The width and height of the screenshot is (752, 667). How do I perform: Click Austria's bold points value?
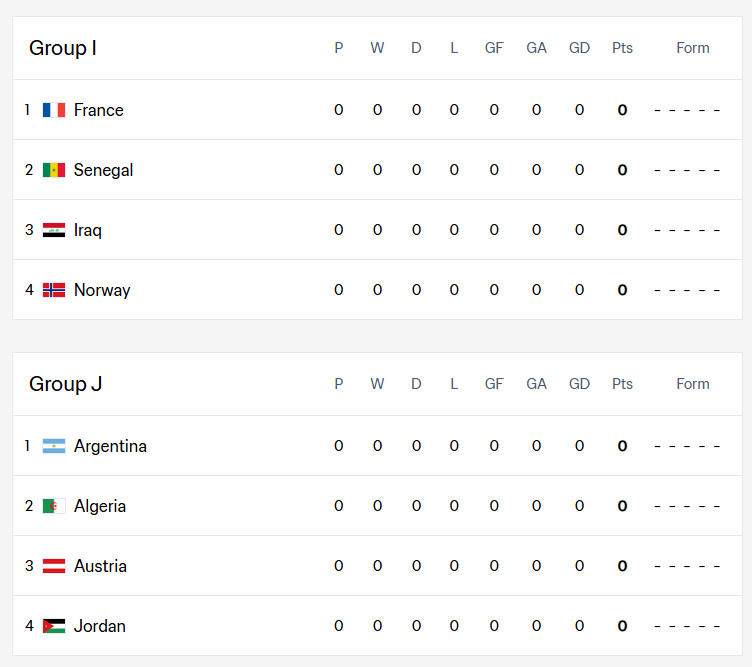[622, 566]
